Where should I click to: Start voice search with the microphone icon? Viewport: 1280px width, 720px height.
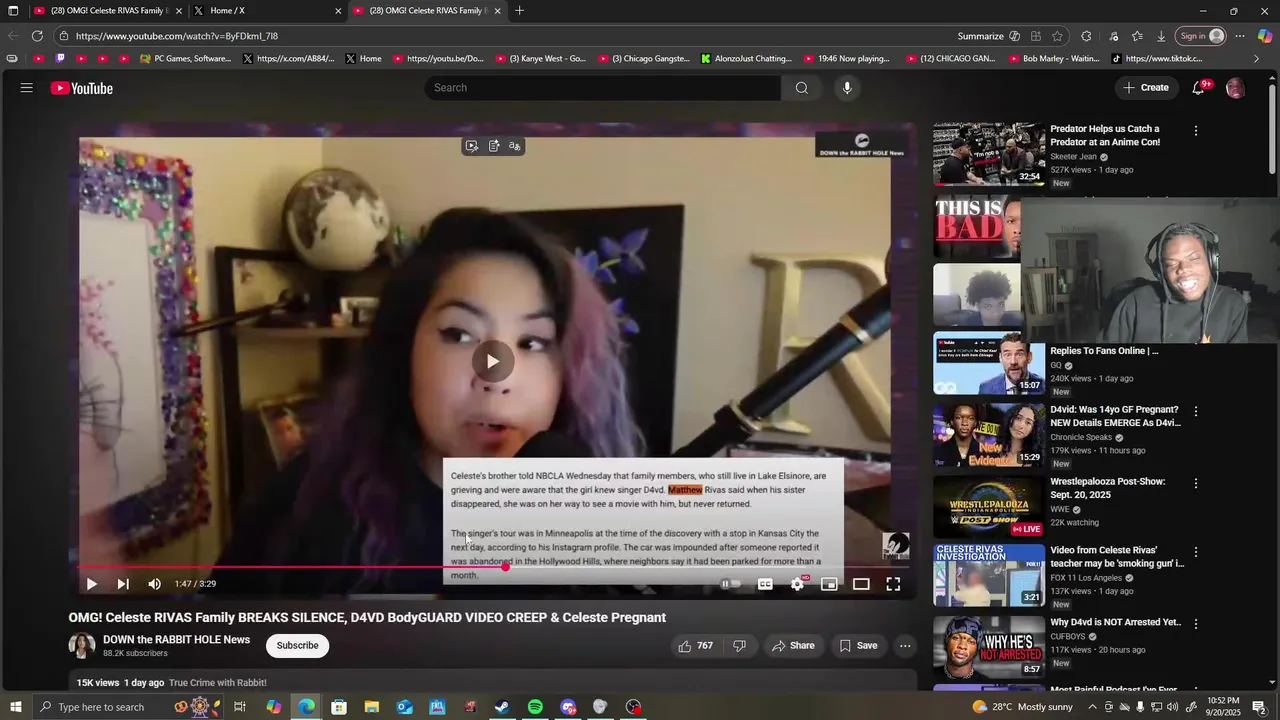click(847, 88)
